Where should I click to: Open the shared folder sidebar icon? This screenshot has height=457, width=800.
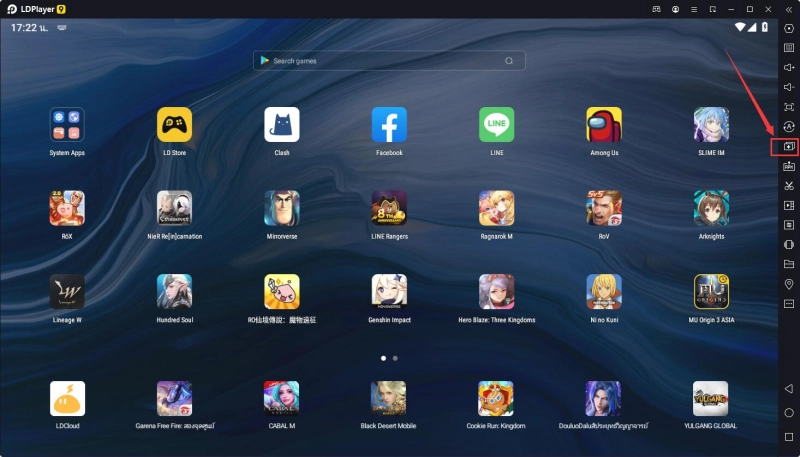coord(789,264)
